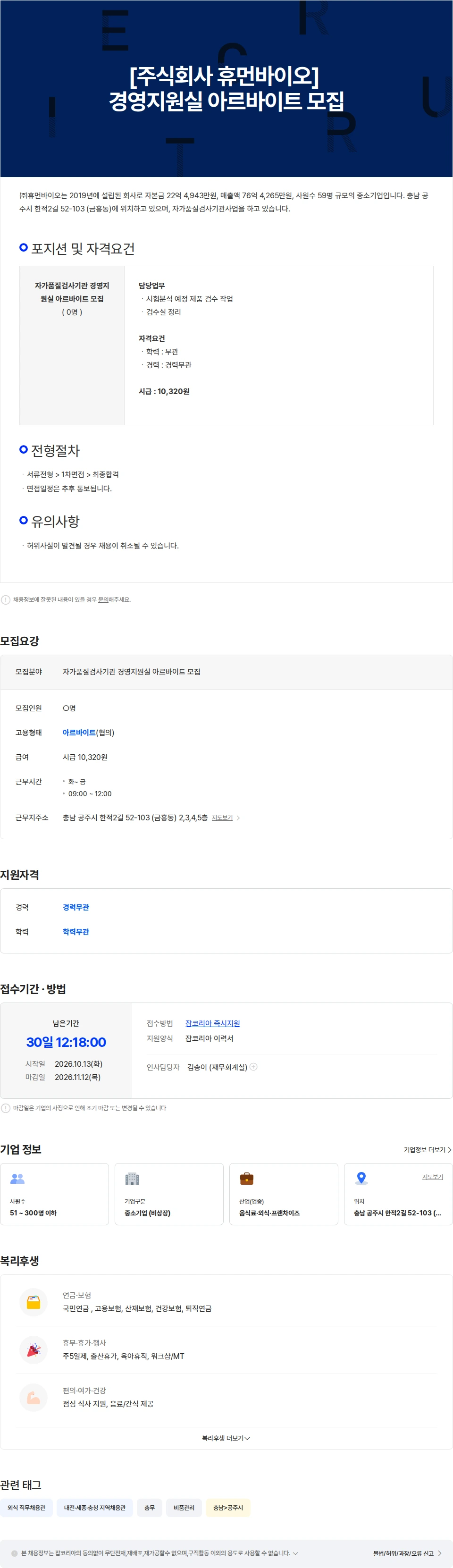The height and width of the screenshot is (1568, 453).
Task: Click the 사원수 51~300명 이하 card
Action: point(54,1194)
